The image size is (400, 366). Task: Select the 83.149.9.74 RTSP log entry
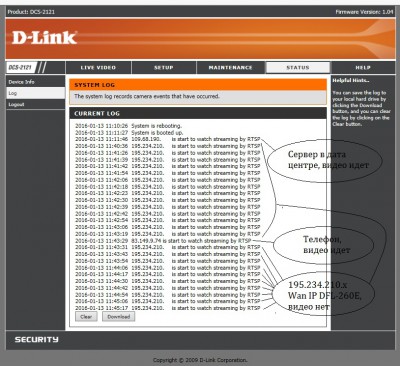coord(163,240)
